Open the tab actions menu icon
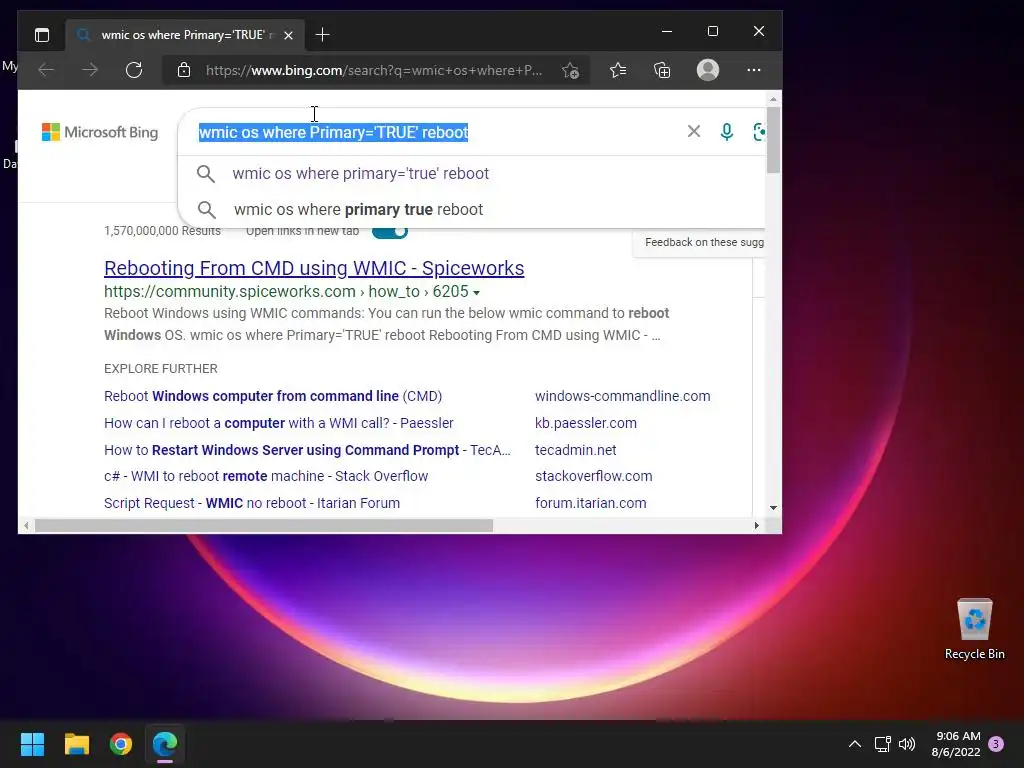1024x768 pixels. pyautogui.click(x=42, y=35)
